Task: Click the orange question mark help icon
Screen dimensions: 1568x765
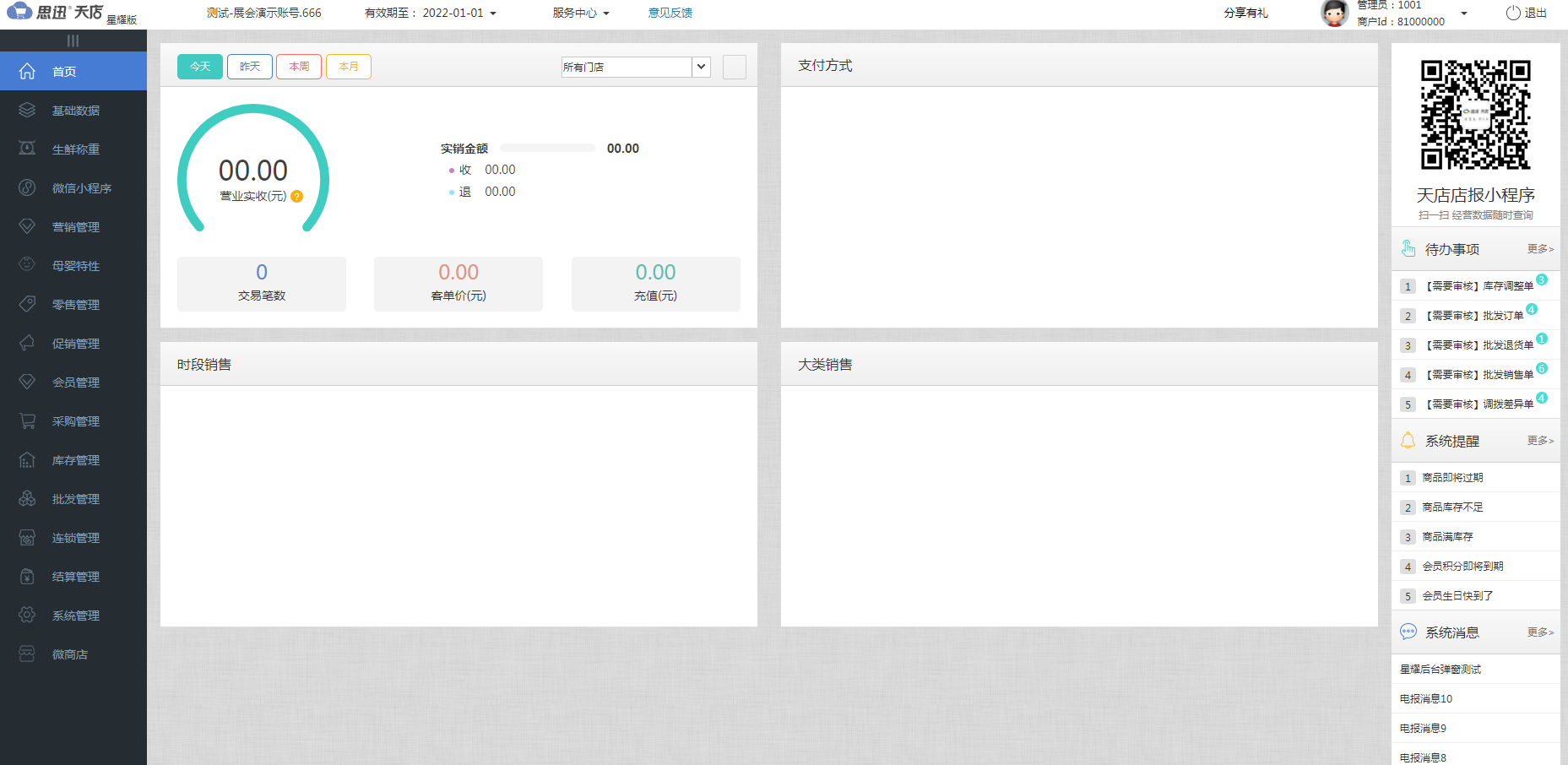Action: [x=296, y=197]
